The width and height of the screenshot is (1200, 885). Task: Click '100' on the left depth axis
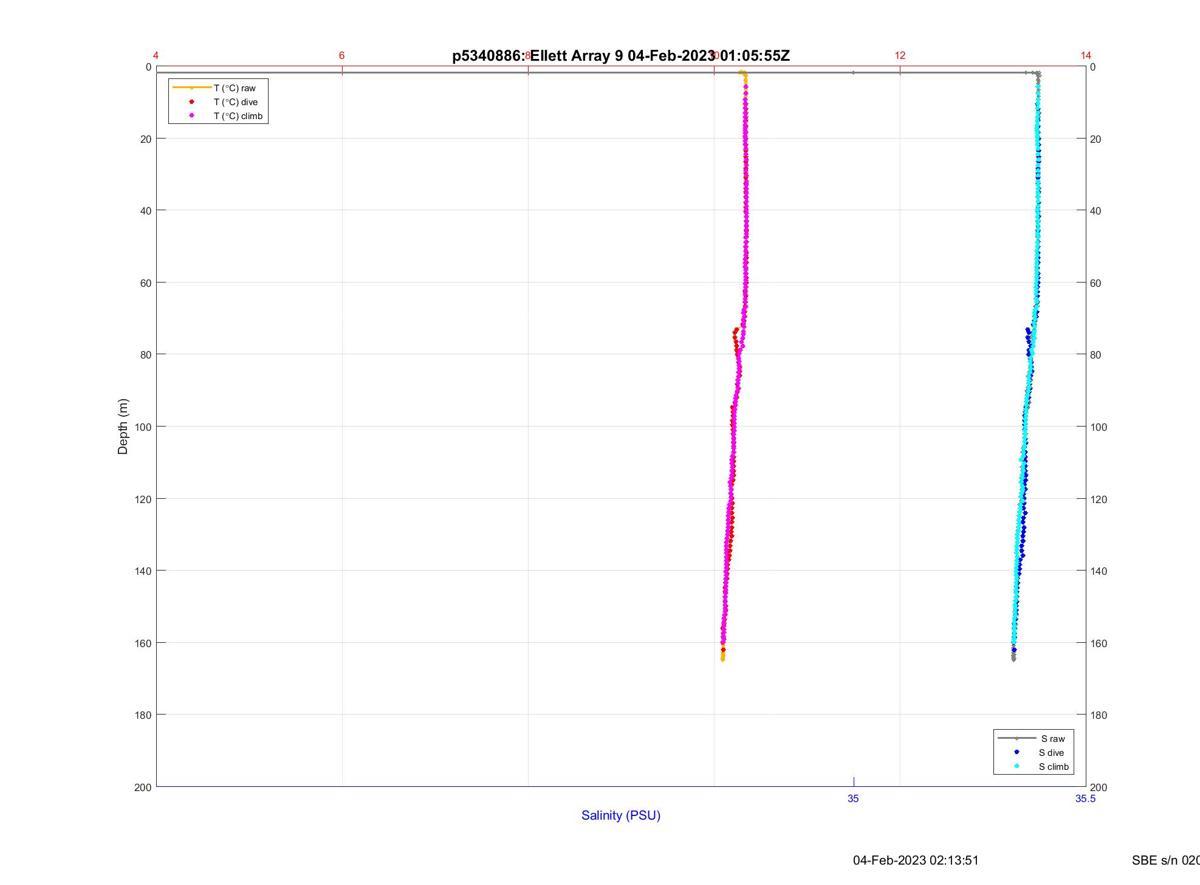pos(141,427)
